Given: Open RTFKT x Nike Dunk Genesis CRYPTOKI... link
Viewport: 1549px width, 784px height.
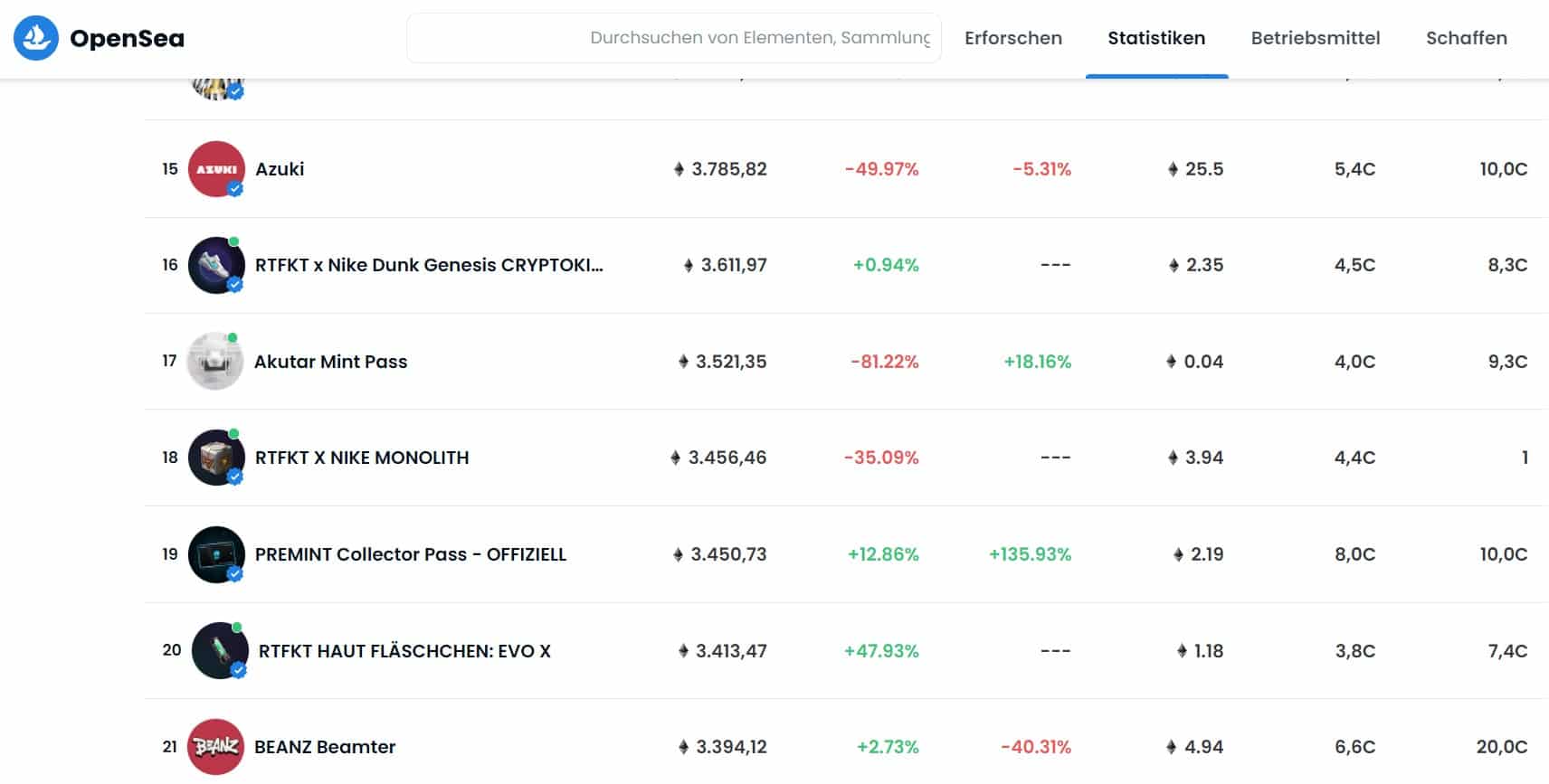Looking at the screenshot, I should 429,265.
